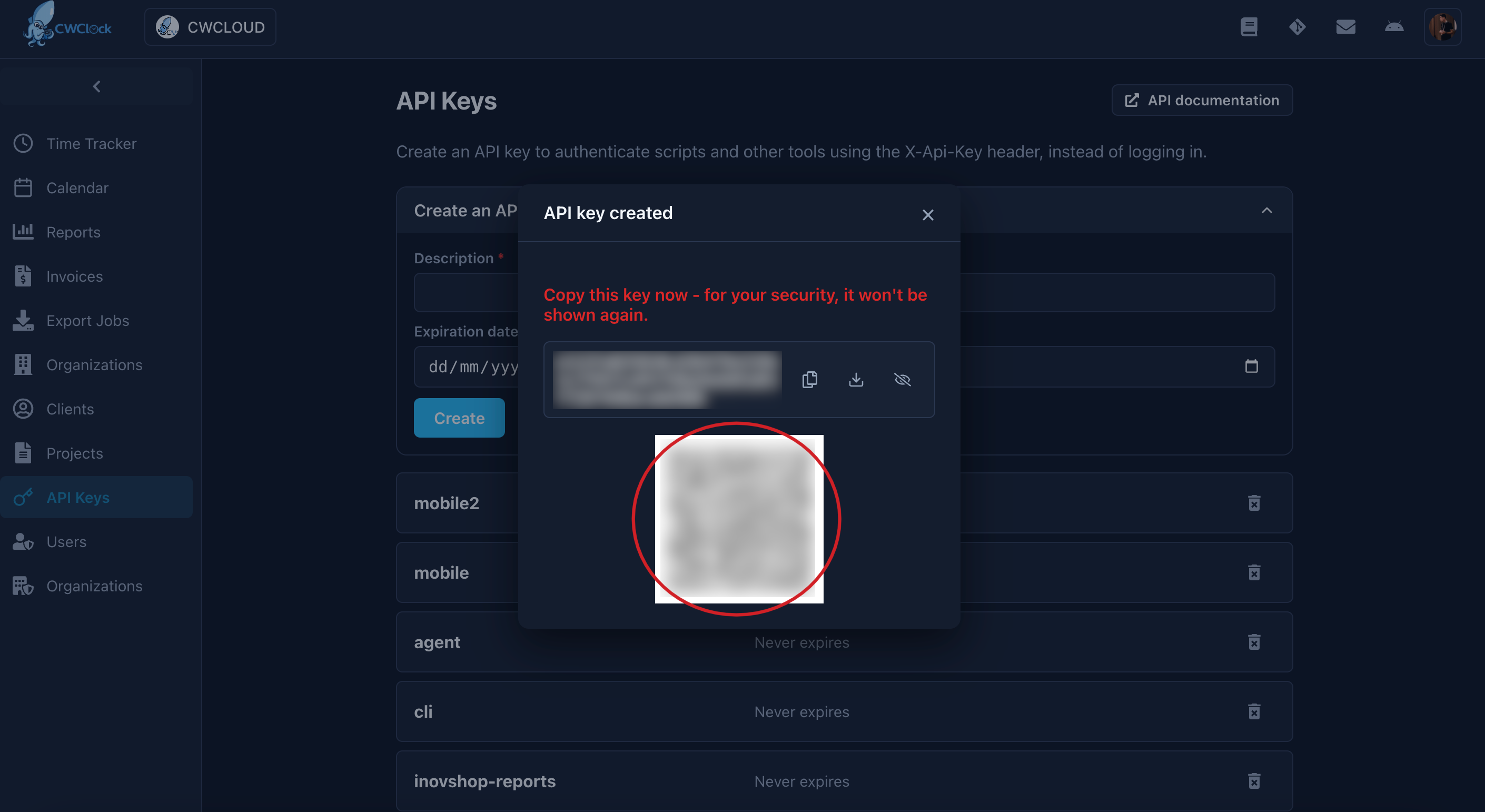Select API Keys in the sidebar
Viewport: 1485px width, 812px height.
coord(96,497)
